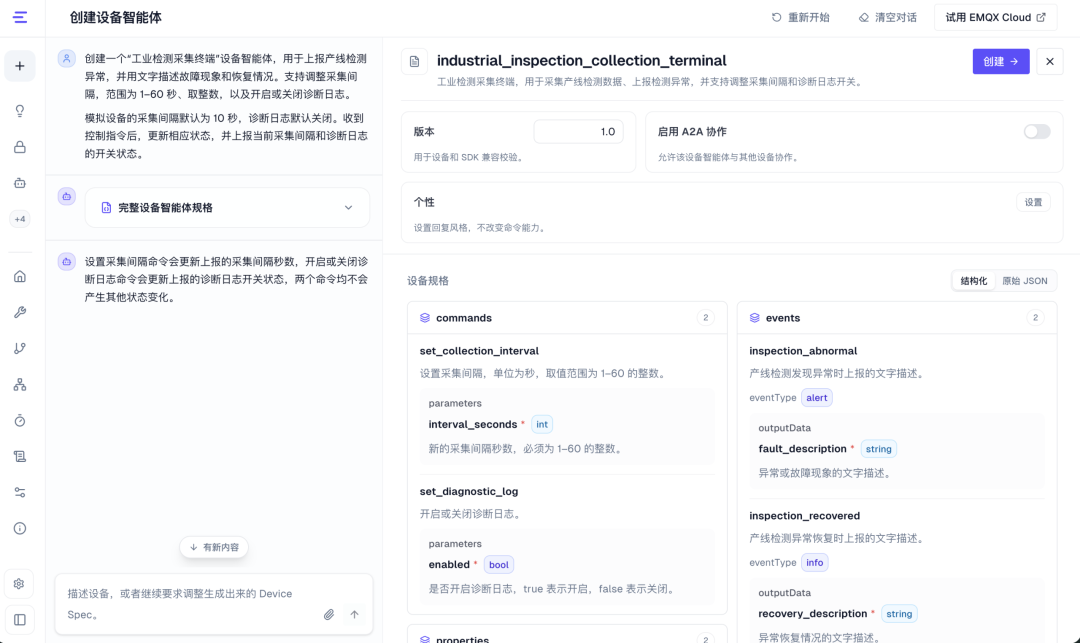
Task: Click the industrial_inspection_collection_terminal title
Action: 582,61
